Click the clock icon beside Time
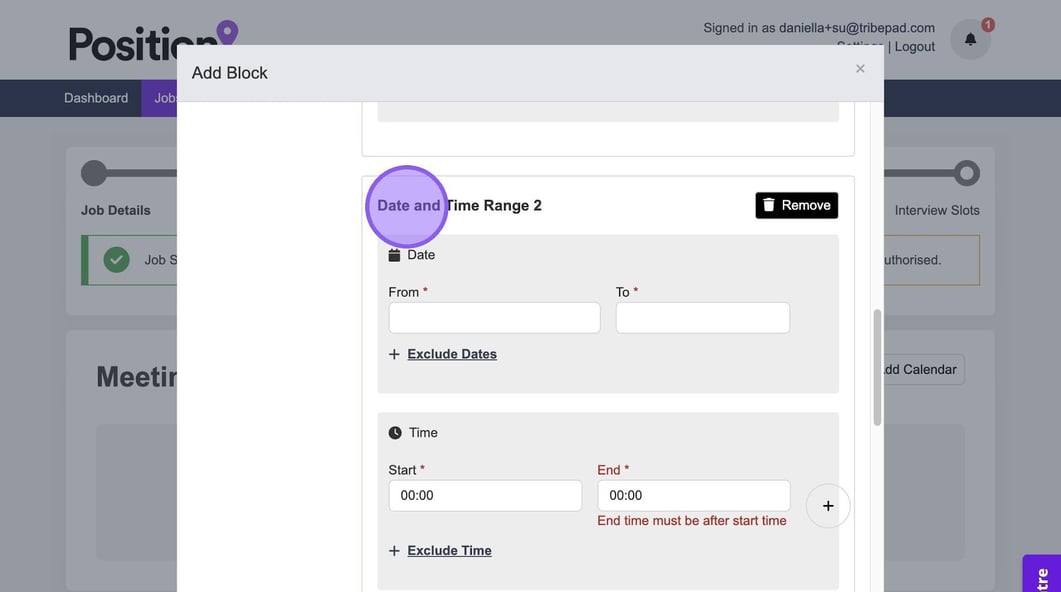1061x592 pixels. (395, 433)
